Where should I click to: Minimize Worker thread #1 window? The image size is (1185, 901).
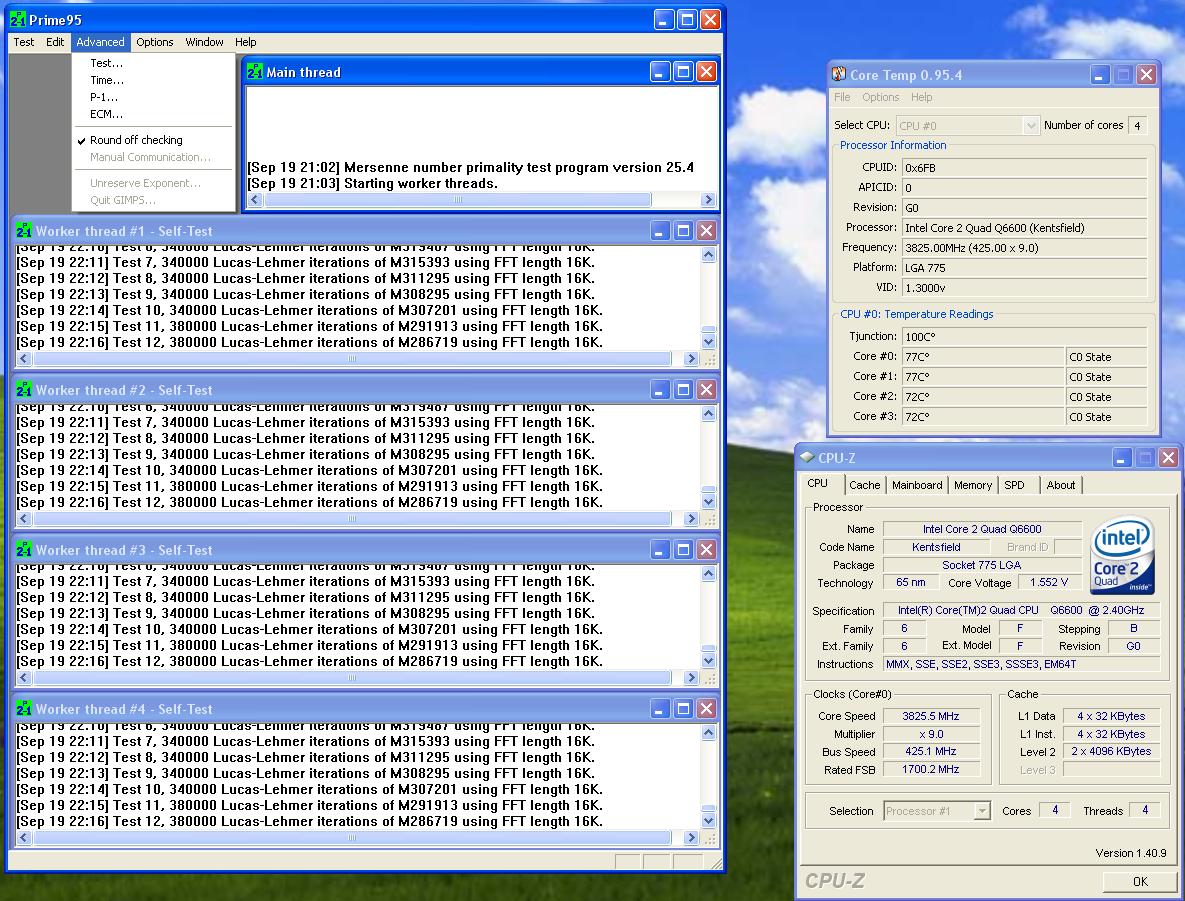pyautogui.click(x=660, y=231)
